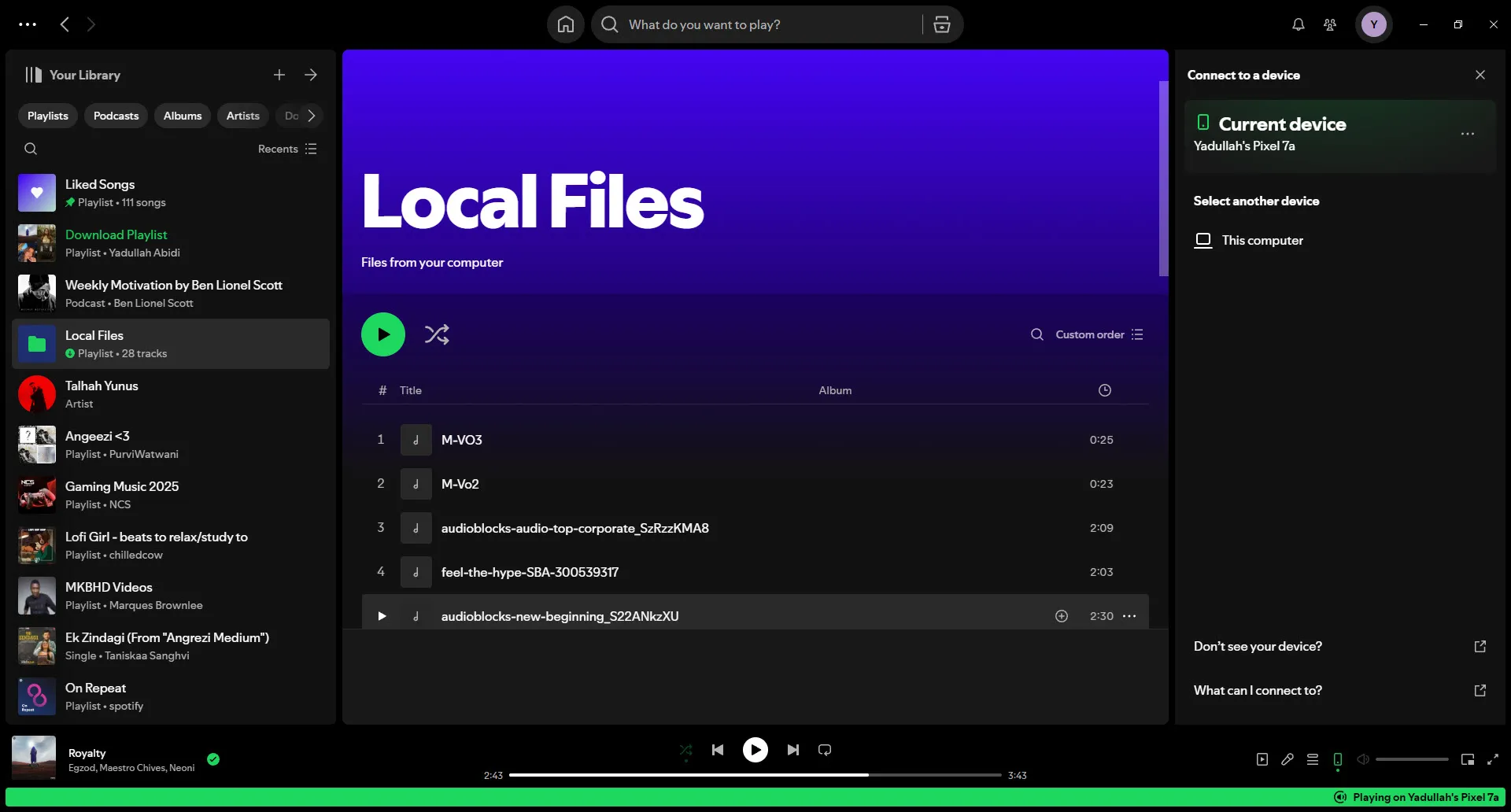Switch to the Podcasts library filter
This screenshot has width=1511, height=812.
pyautogui.click(x=115, y=115)
